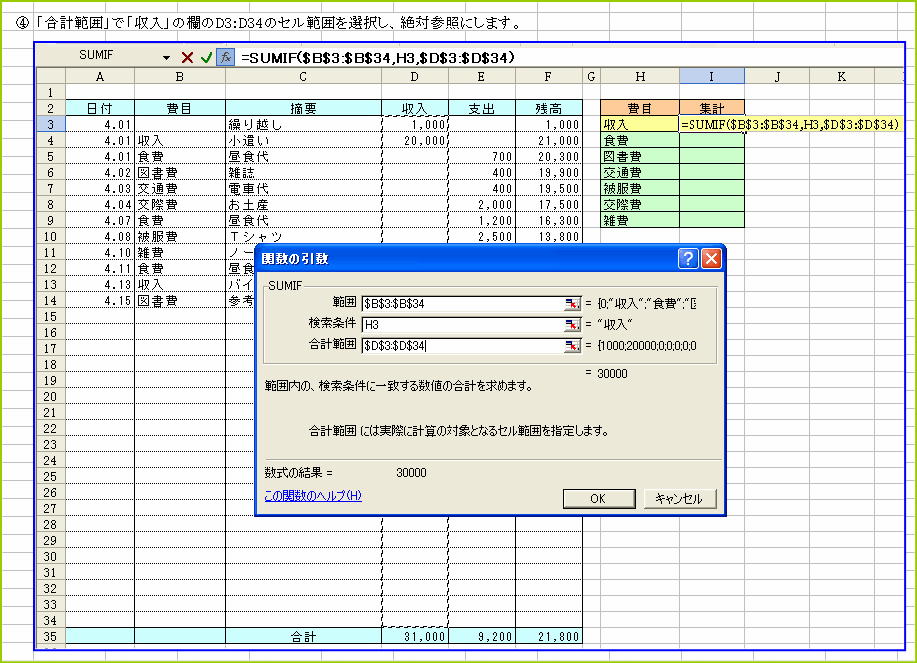Image resolution: width=917 pixels, height=663 pixels.
Task: Click the 合計 cell in row 35
Action: coord(303,637)
